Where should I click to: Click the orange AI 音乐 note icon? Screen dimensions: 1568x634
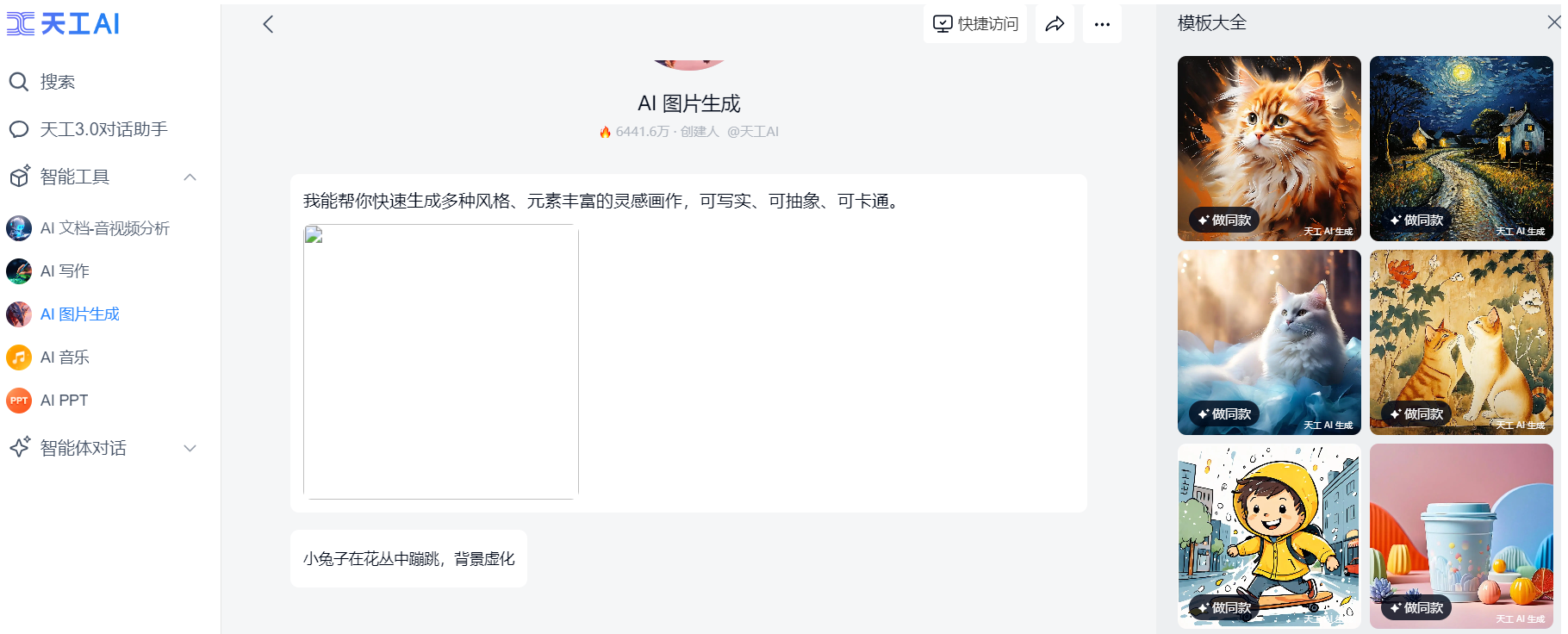[19, 357]
